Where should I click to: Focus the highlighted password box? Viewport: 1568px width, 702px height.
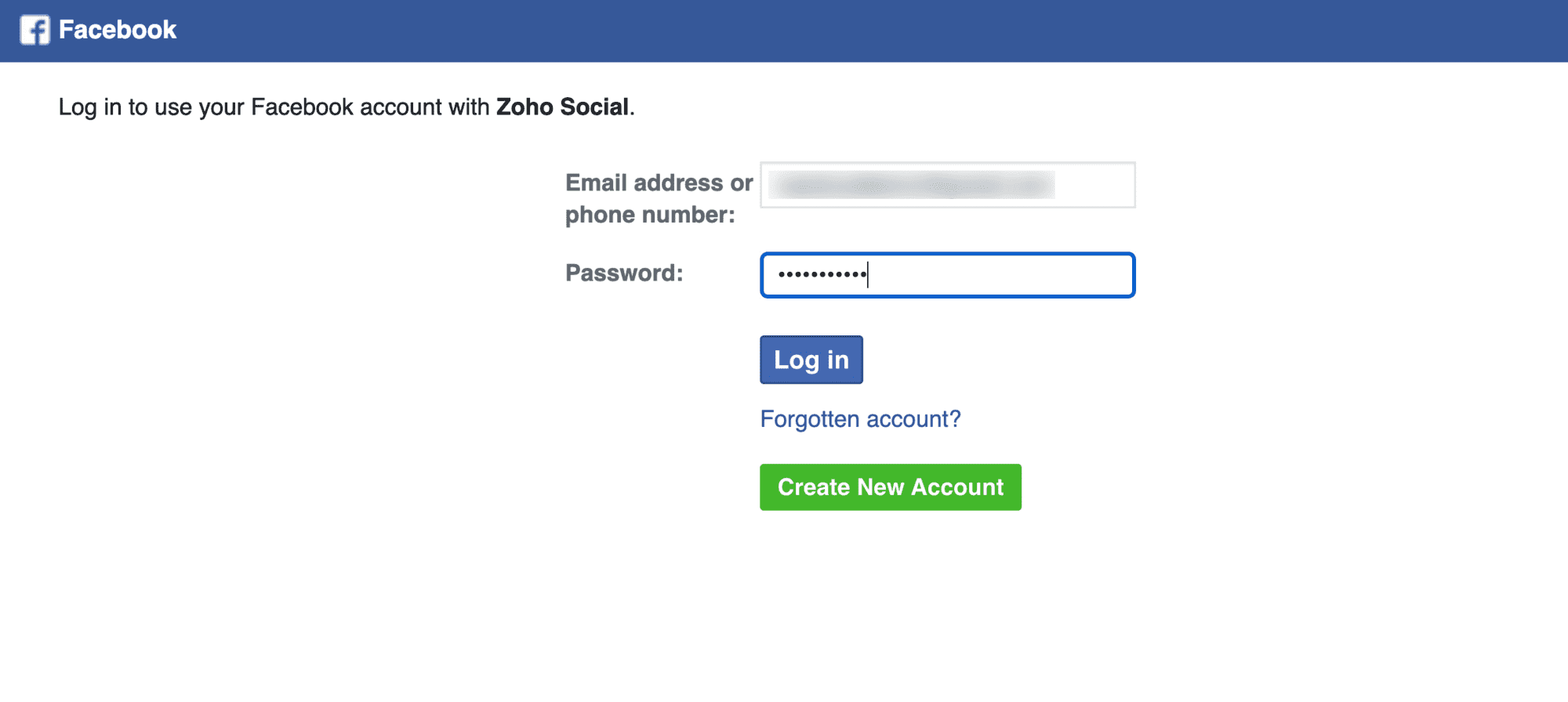pos(946,276)
